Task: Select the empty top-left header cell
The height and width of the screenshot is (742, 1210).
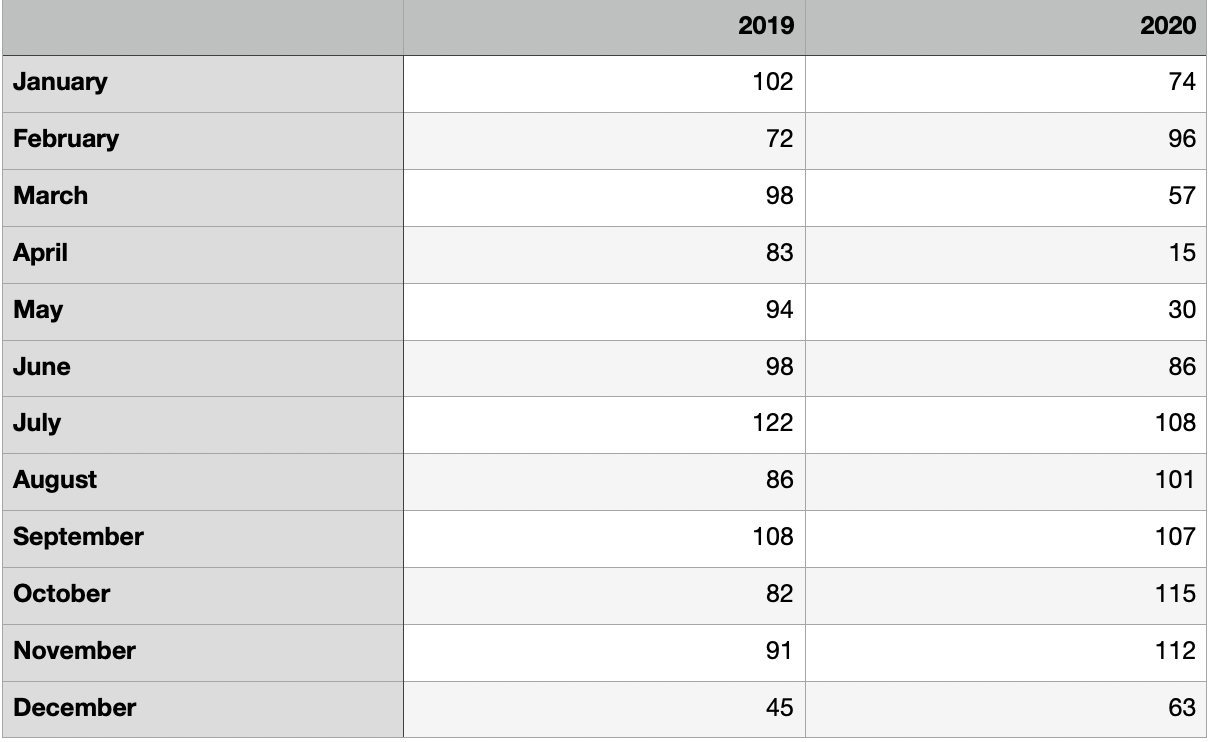Action: [202, 27]
